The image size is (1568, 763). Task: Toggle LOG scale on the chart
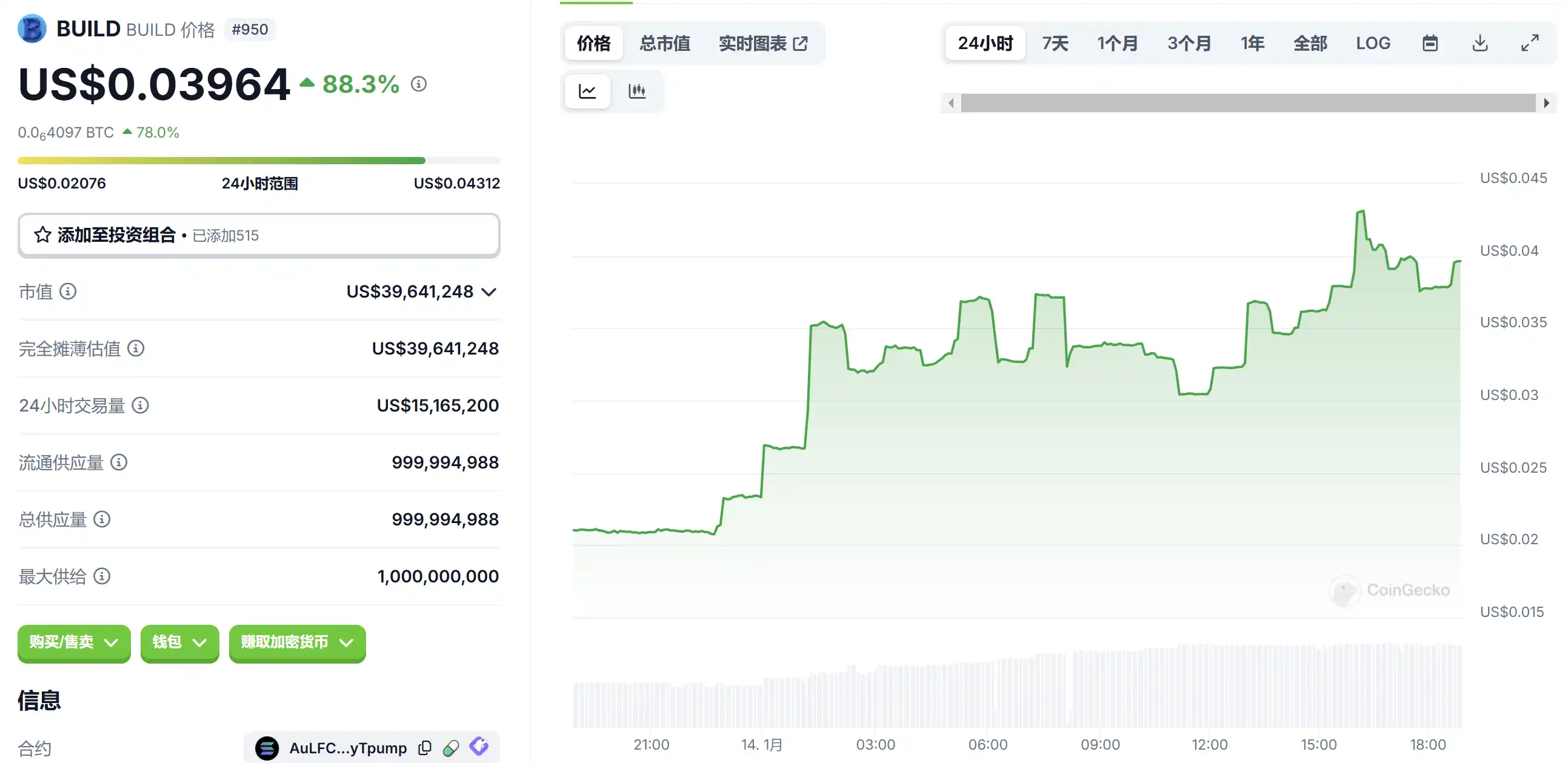1373,43
